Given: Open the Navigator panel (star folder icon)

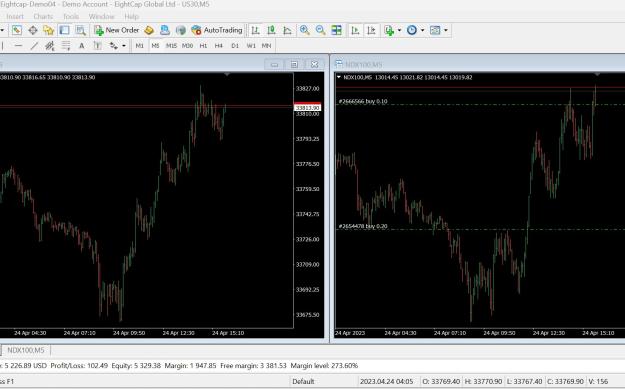Looking at the screenshot, I should [49, 30].
